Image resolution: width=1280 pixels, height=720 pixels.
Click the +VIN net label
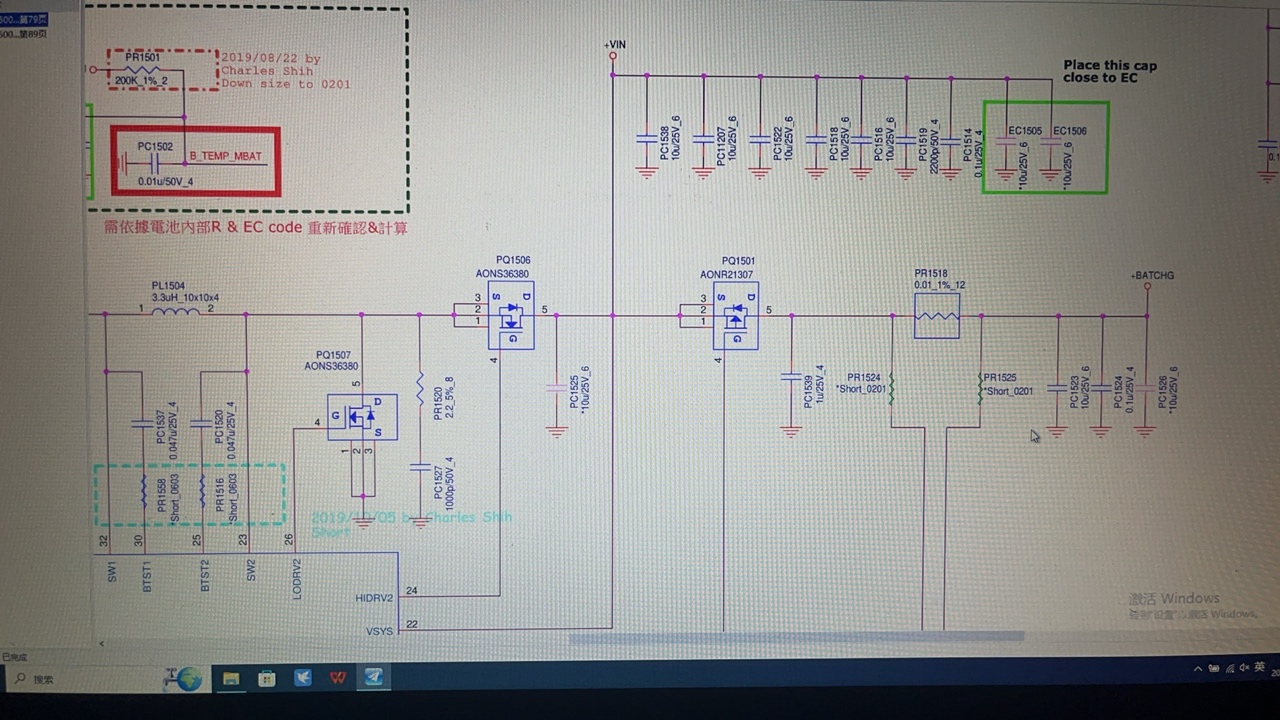click(x=615, y=44)
